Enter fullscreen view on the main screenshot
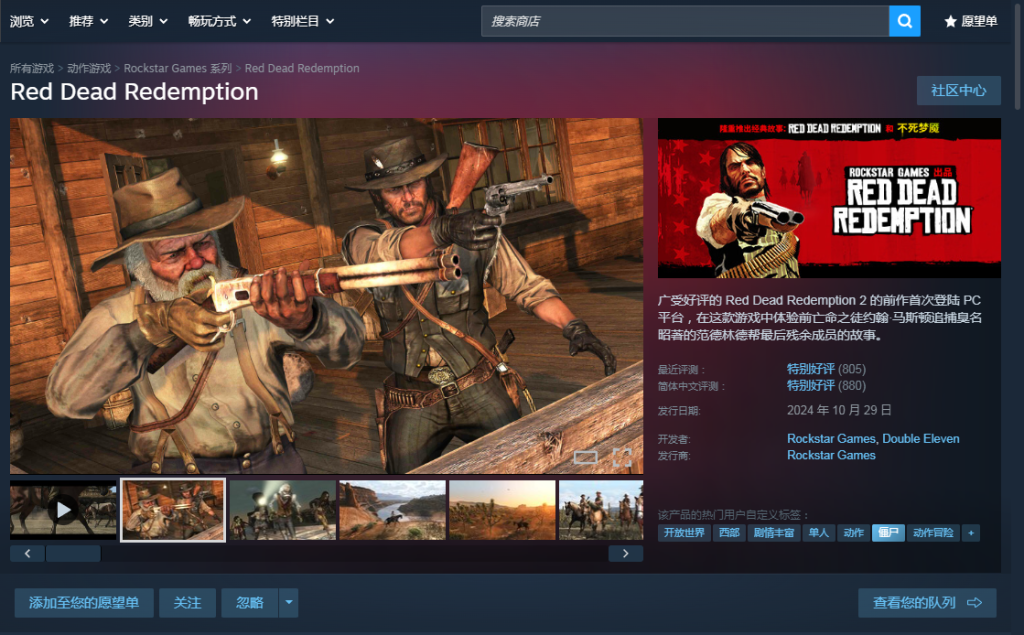This screenshot has height=635, width=1024. tap(622, 458)
